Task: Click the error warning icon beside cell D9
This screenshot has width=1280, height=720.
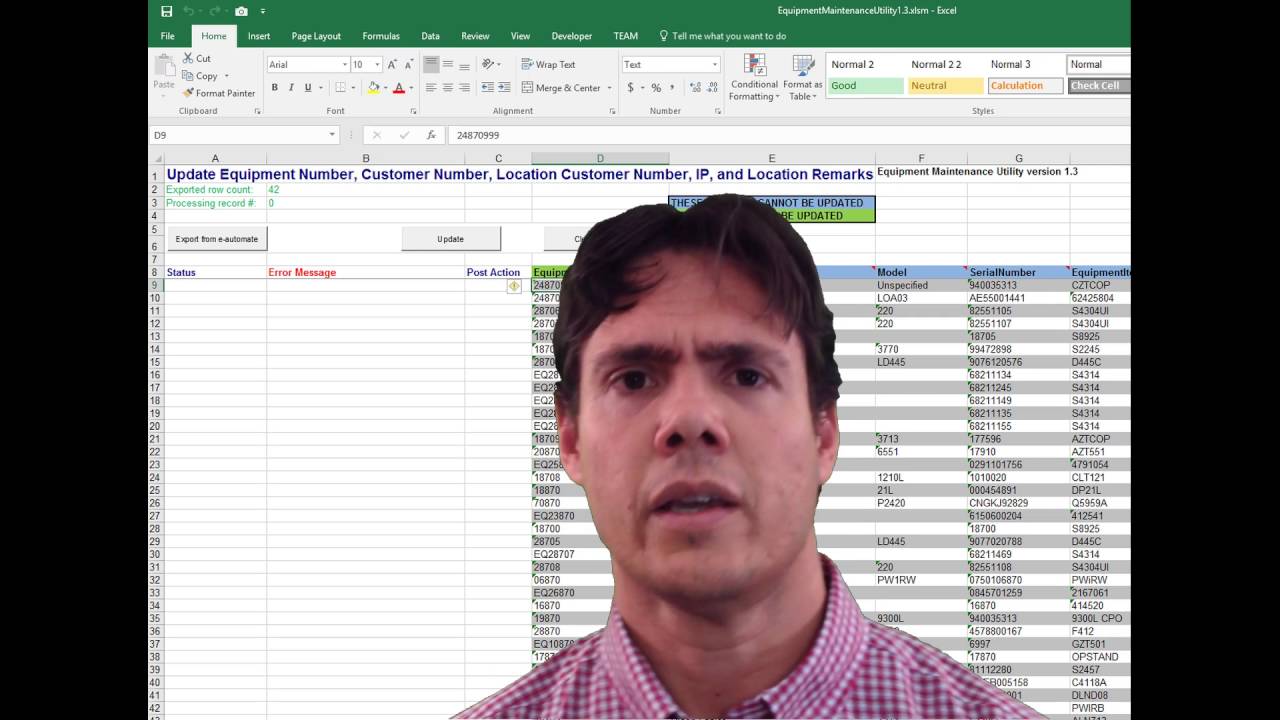Action: pyautogui.click(x=514, y=286)
